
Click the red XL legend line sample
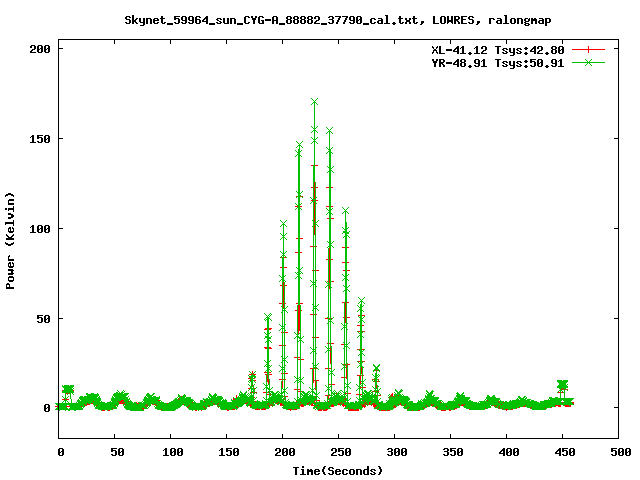[590, 49]
